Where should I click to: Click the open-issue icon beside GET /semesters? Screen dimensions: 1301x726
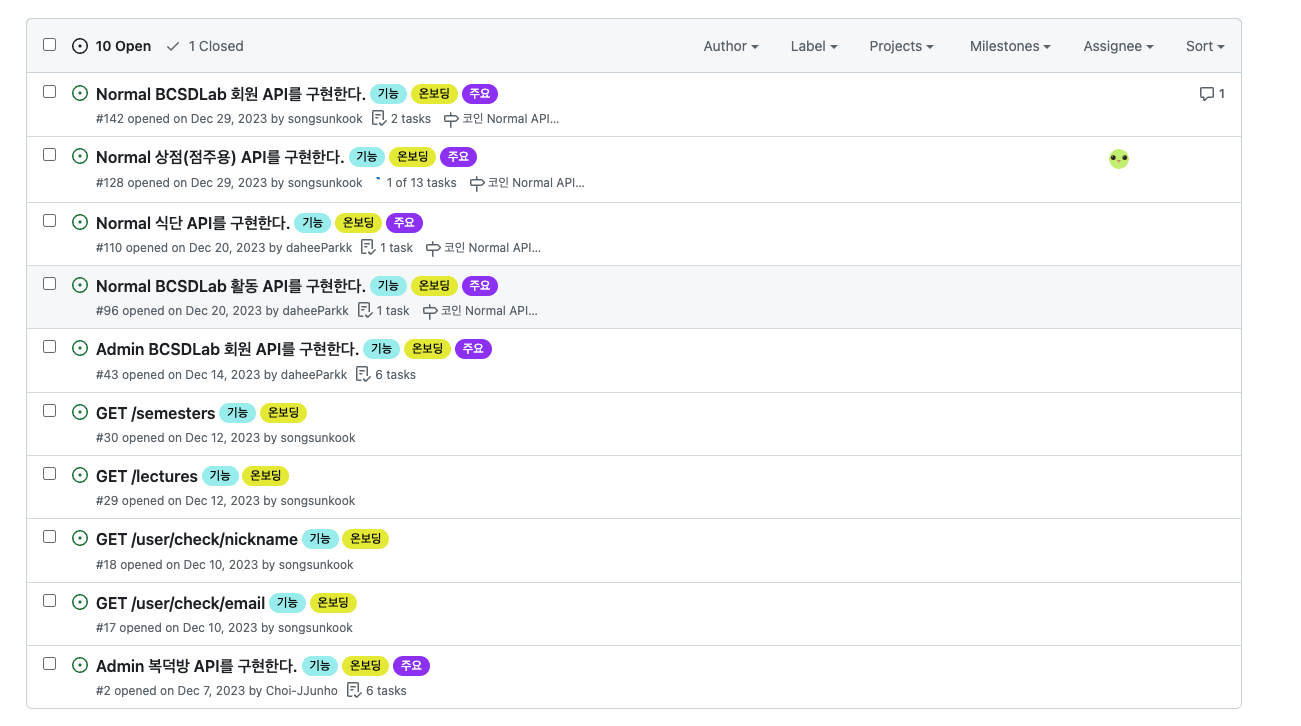(x=80, y=412)
